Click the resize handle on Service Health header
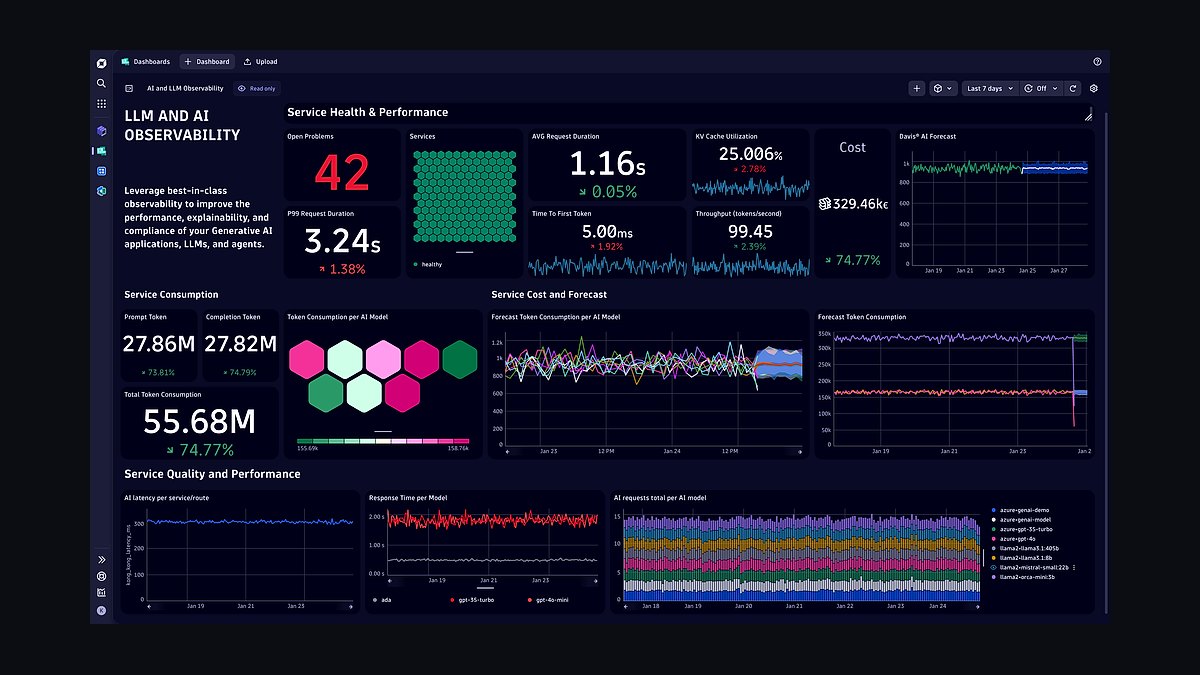 coord(1088,116)
